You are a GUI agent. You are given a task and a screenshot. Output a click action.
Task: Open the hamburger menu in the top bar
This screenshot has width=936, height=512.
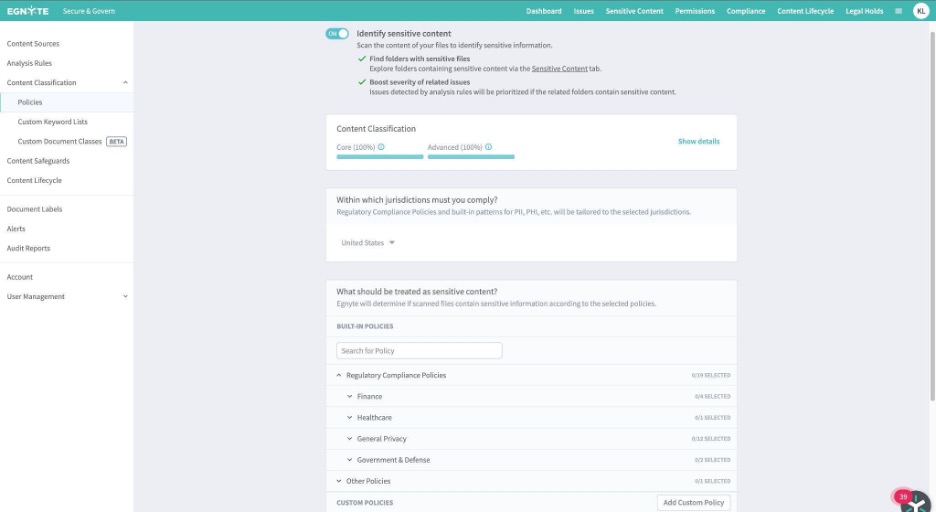(898, 11)
